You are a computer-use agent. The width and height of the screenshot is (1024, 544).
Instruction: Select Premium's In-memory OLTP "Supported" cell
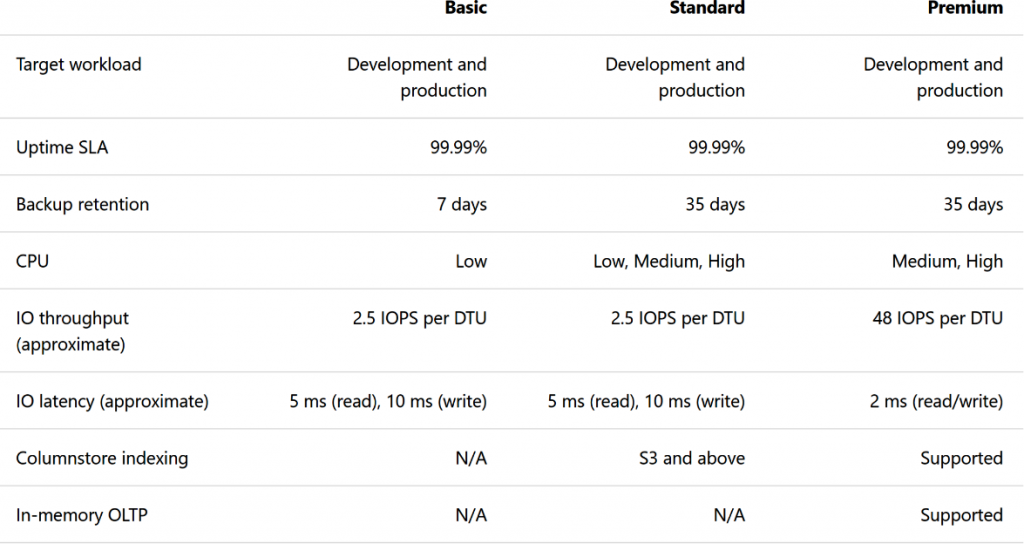[961, 515]
